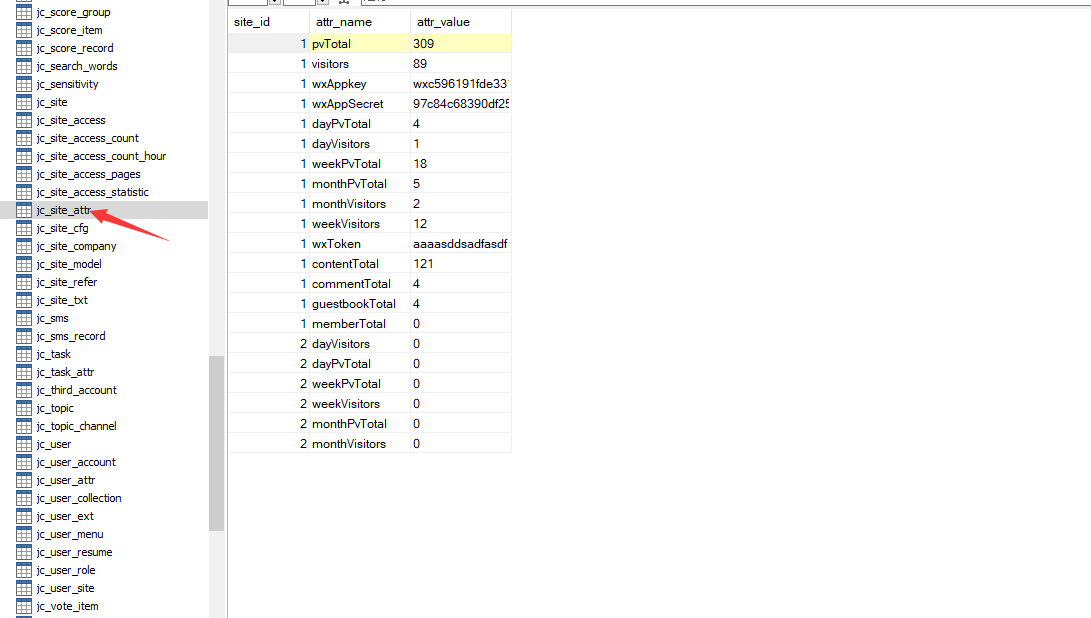Image resolution: width=1091 pixels, height=618 pixels.
Task: Click the table icon beside jc_sms_record
Action: [x=24, y=336]
